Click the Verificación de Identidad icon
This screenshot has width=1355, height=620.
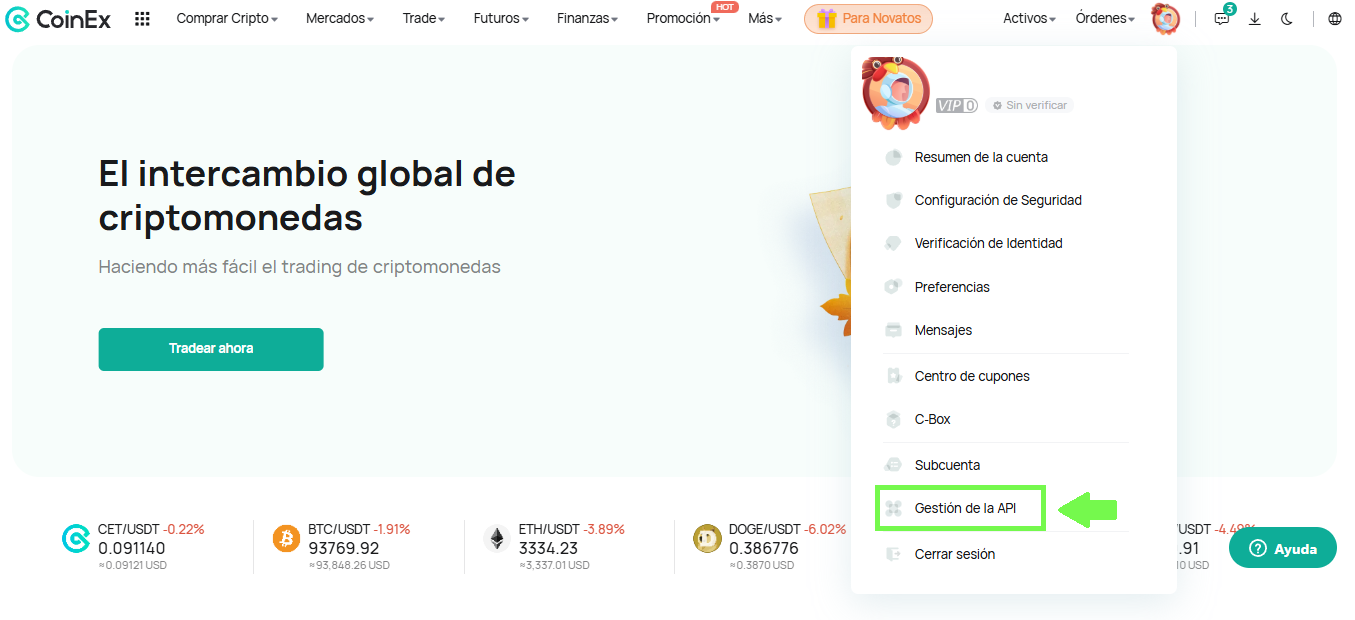click(894, 243)
